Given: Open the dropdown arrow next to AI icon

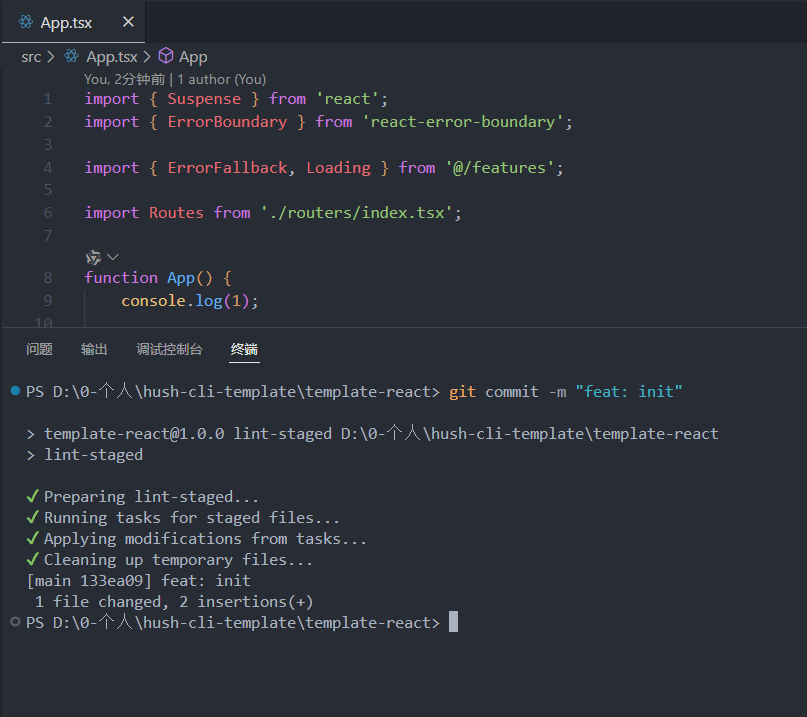Looking at the screenshot, I should [113, 256].
